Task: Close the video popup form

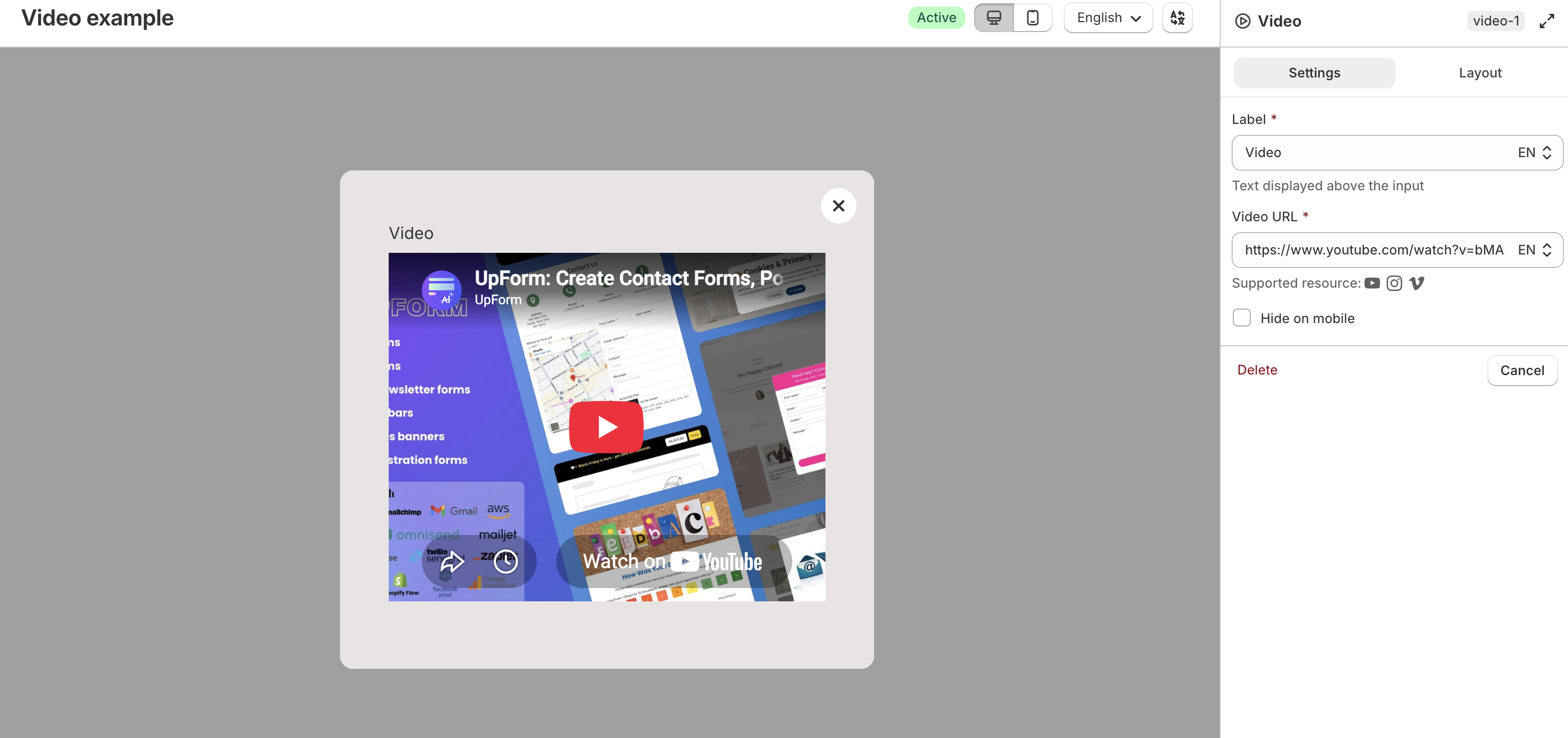Action: tap(838, 206)
